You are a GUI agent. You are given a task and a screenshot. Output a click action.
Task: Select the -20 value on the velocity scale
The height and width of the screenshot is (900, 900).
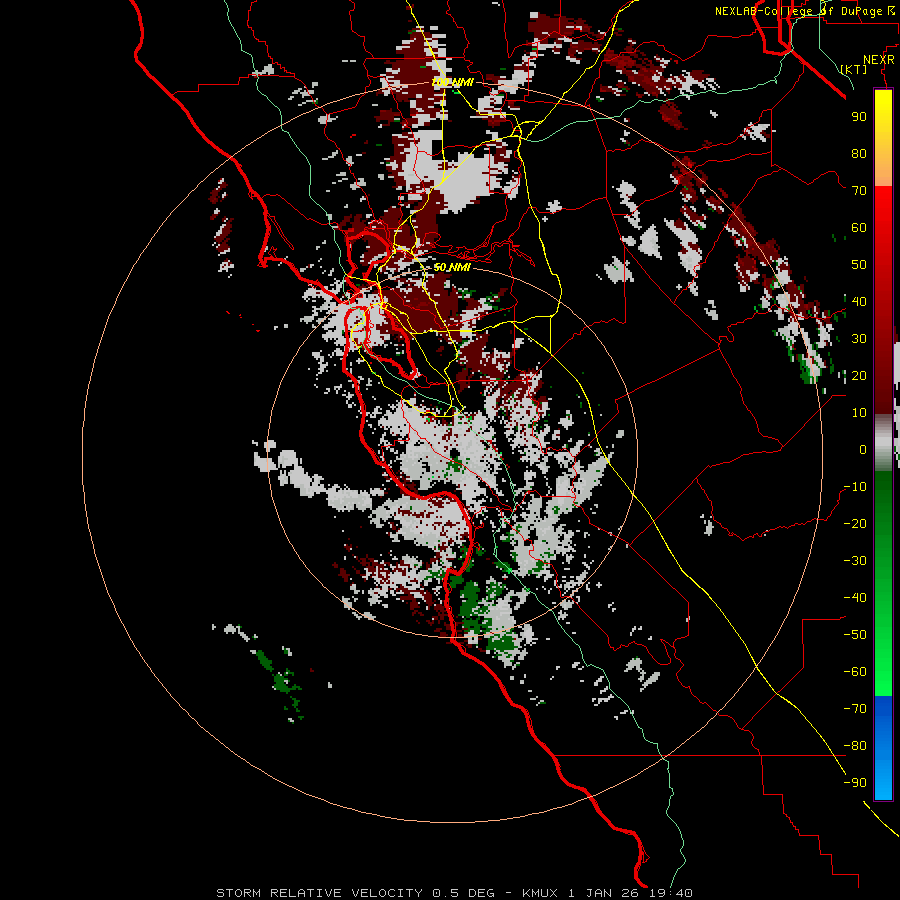tap(855, 523)
